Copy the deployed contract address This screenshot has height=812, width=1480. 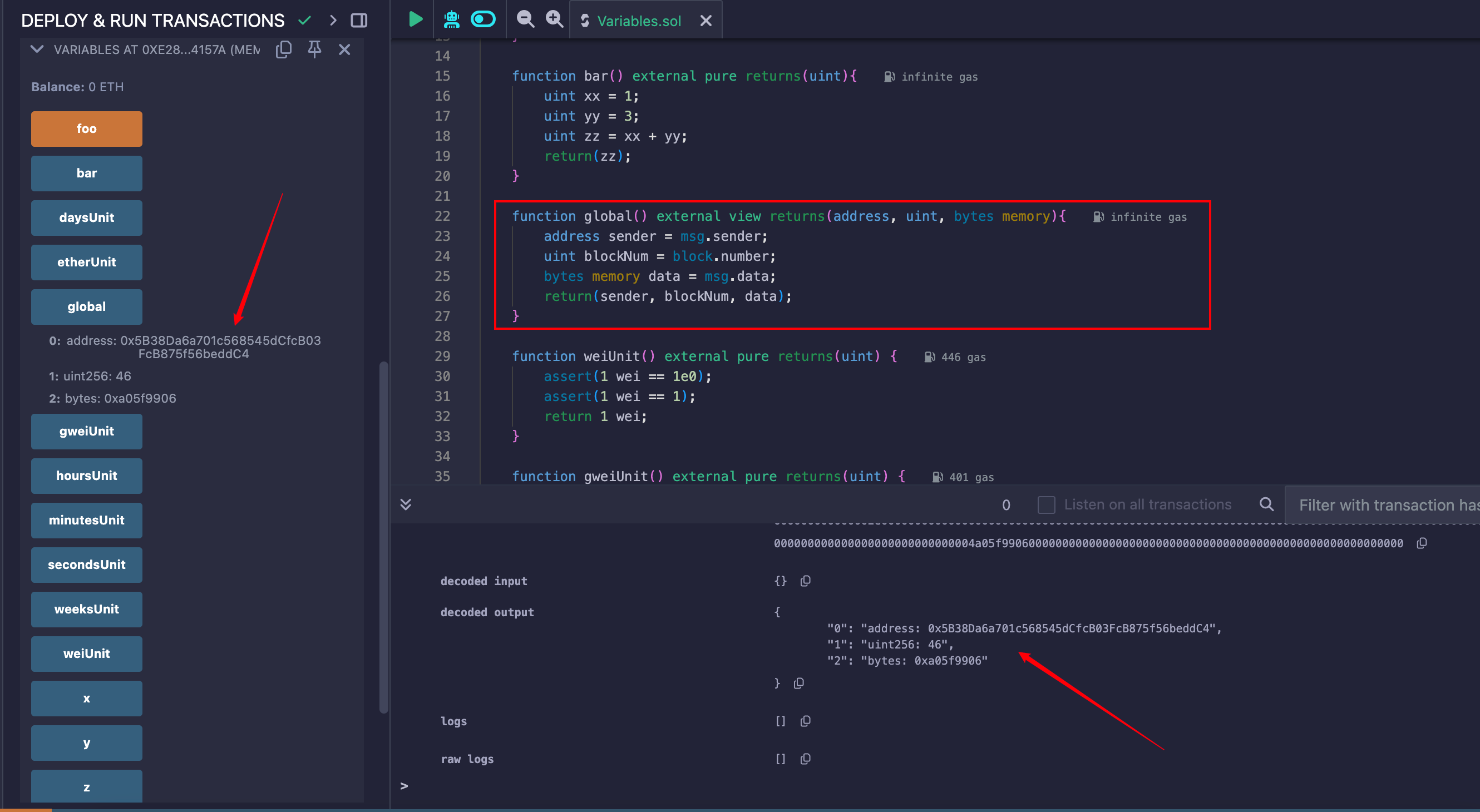pos(284,49)
